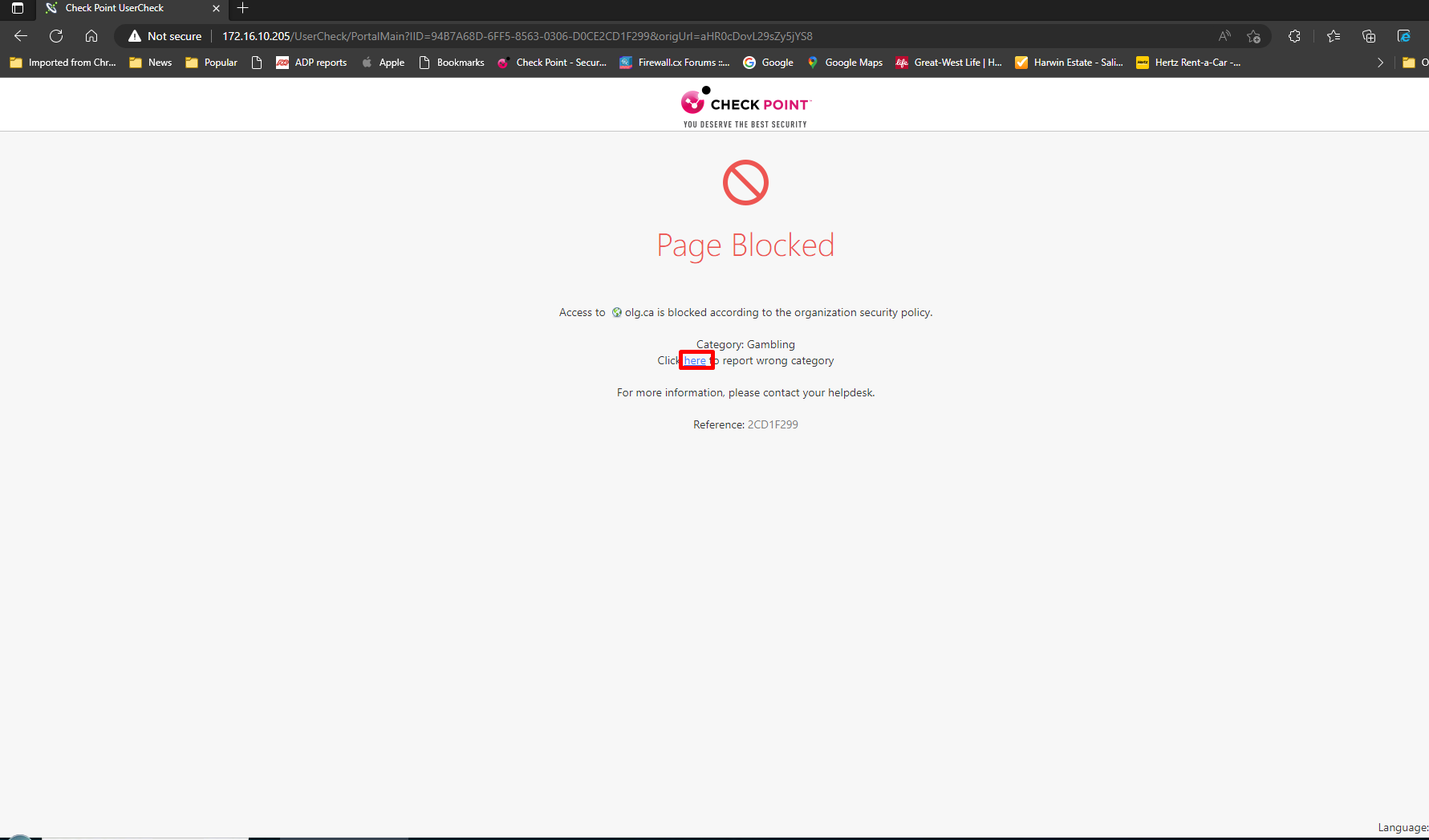Screen dimensions: 1429x840
Task: Close the Check Point UserCheck tab
Action: (x=216, y=8)
